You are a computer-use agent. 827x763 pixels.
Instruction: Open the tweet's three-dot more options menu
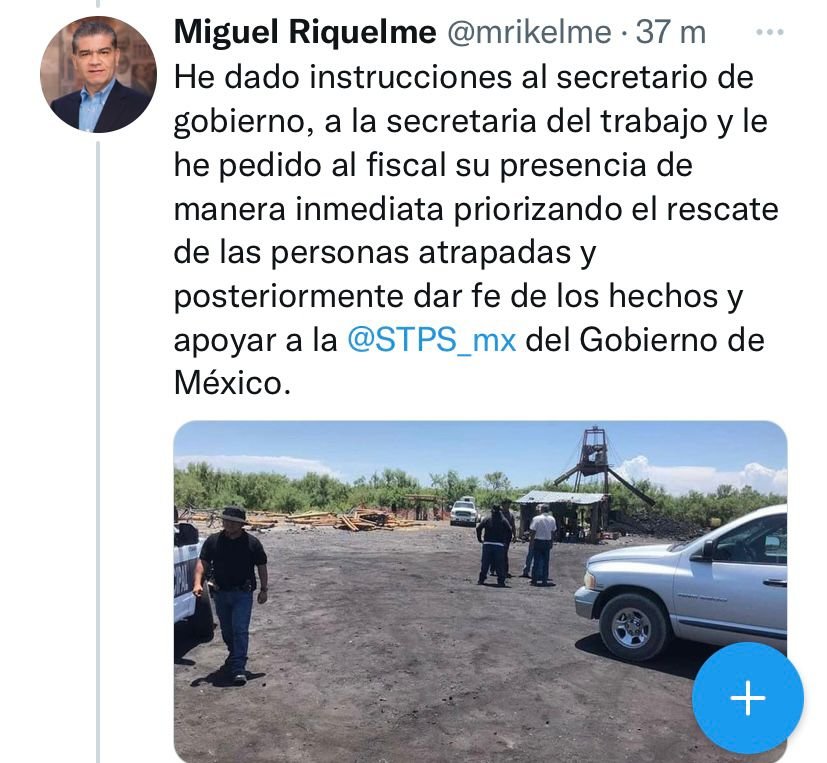tap(770, 32)
